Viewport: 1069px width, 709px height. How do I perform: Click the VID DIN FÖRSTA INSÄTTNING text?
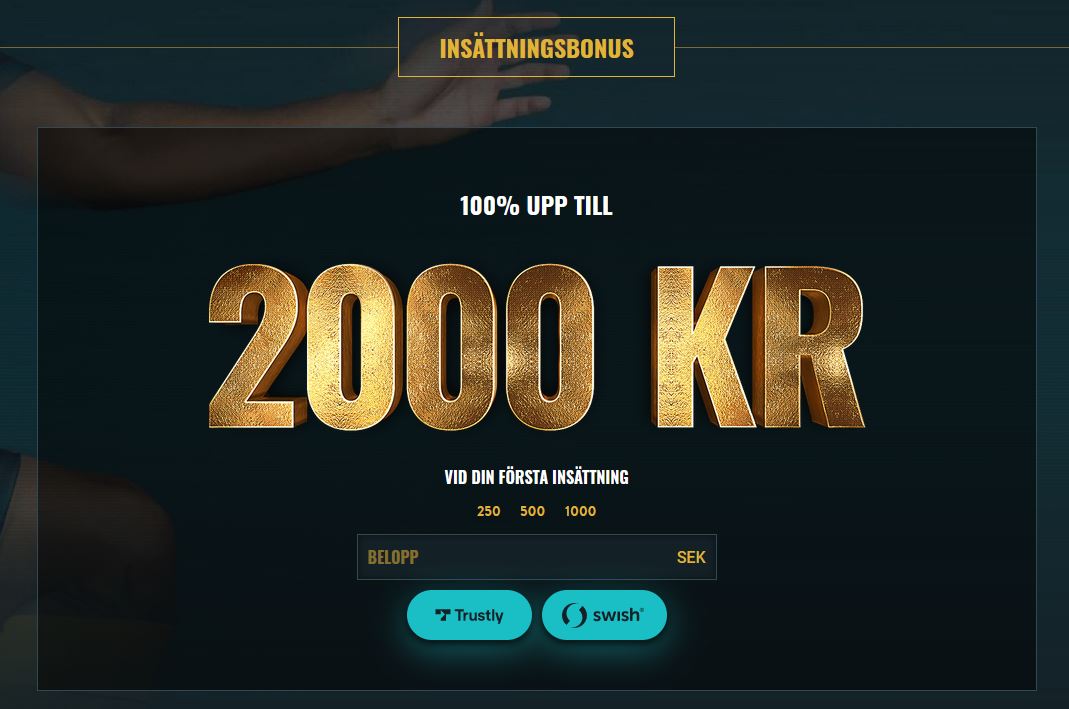tap(537, 477)
